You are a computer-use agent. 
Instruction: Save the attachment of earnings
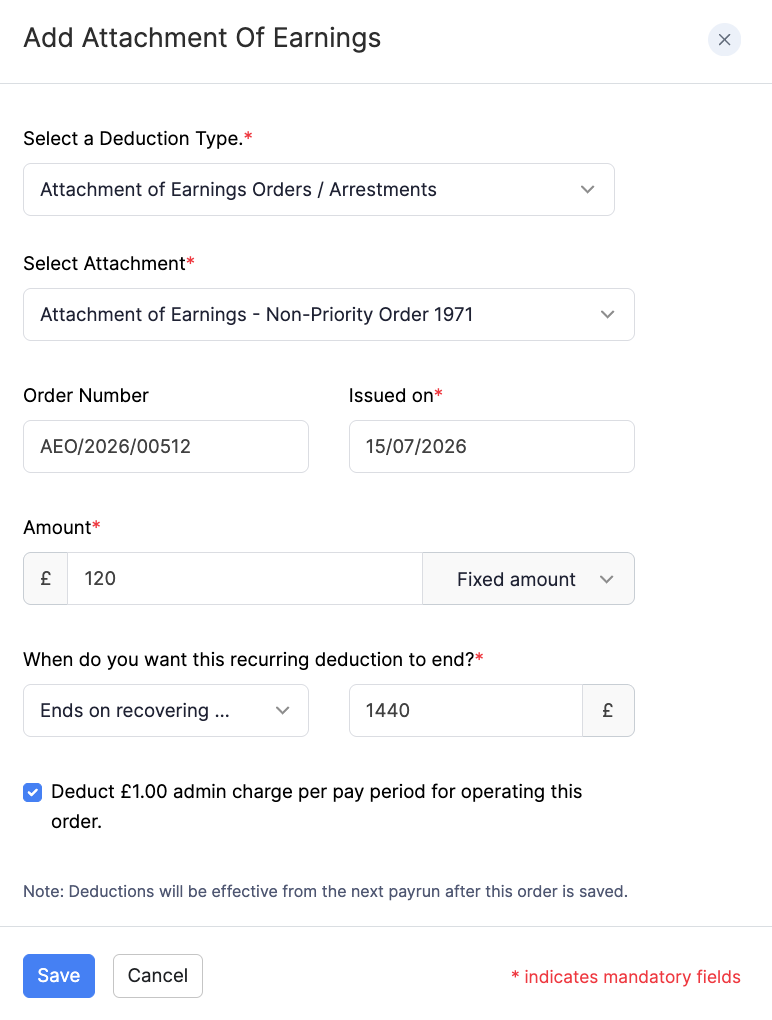pos(59,975)
